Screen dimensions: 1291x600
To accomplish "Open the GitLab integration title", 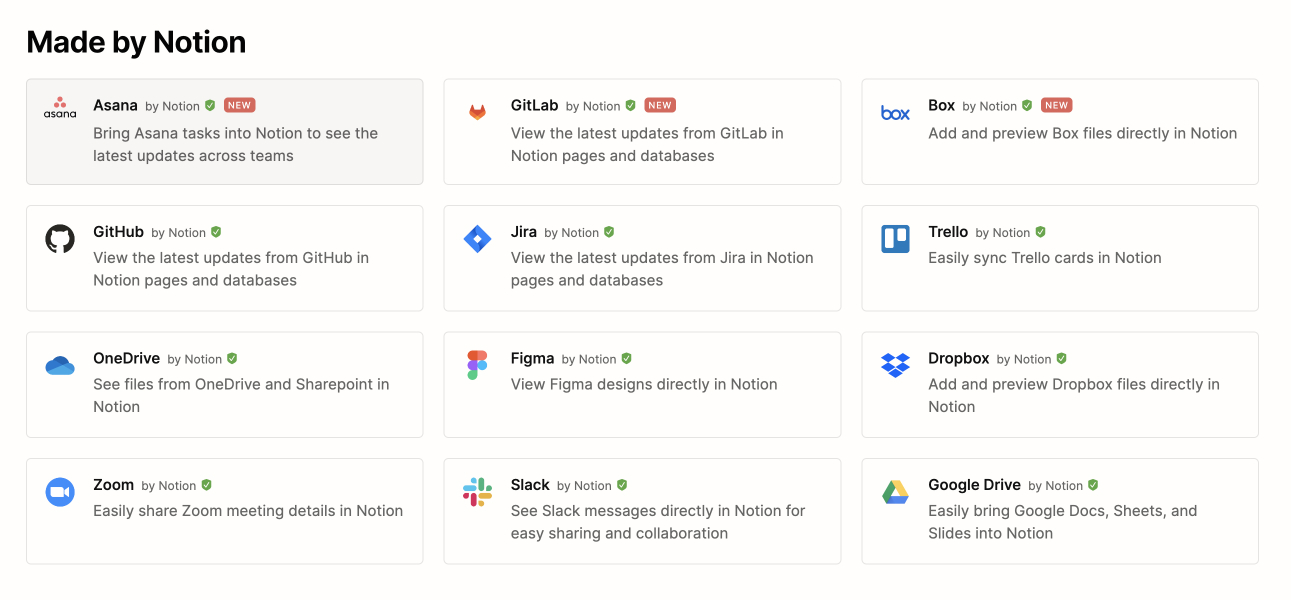I will click(x=534, y=105).
